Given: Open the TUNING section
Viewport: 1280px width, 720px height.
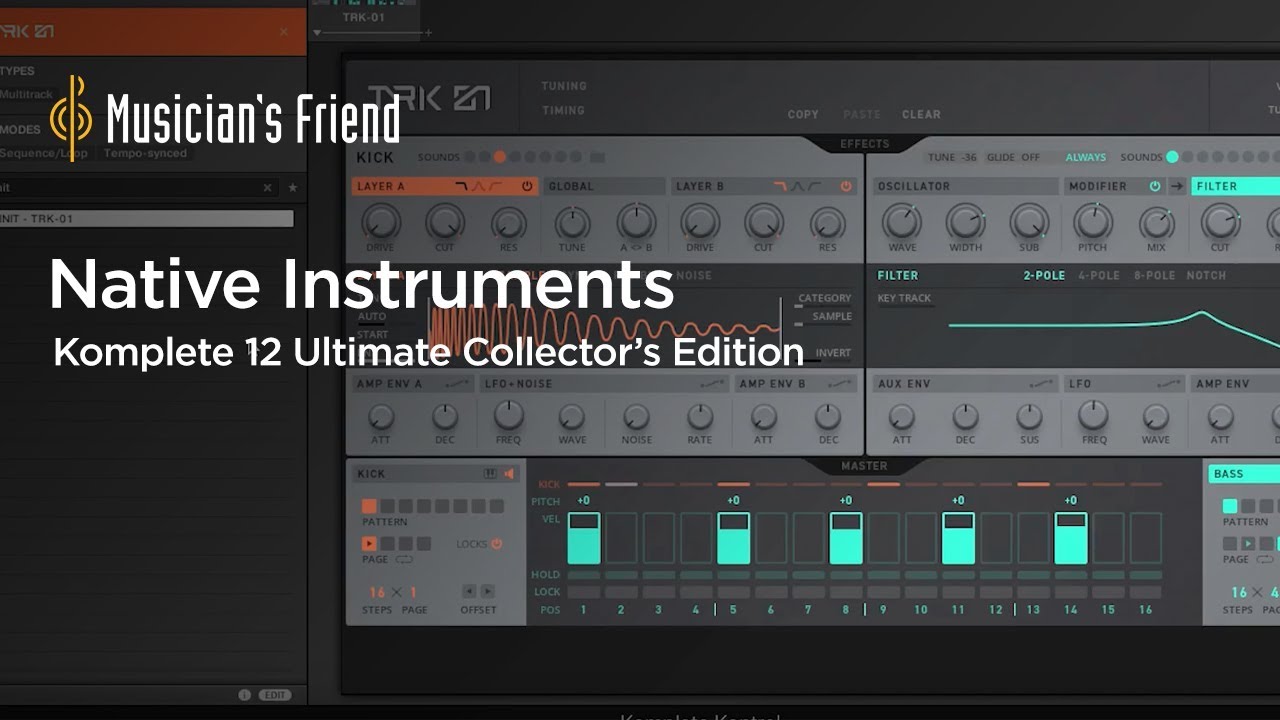Looking at the screenshot, I should tap(564, 86).
